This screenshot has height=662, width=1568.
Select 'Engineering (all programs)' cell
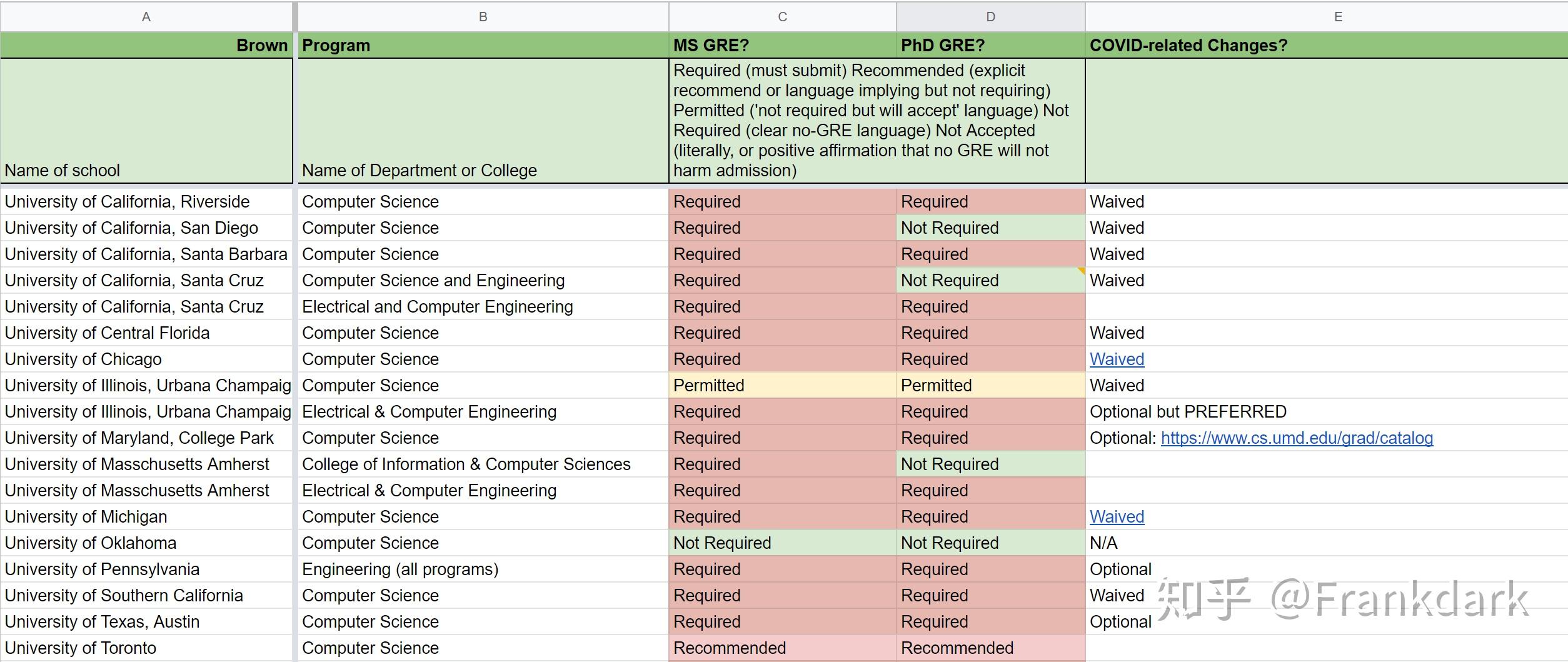pos(483,569)
